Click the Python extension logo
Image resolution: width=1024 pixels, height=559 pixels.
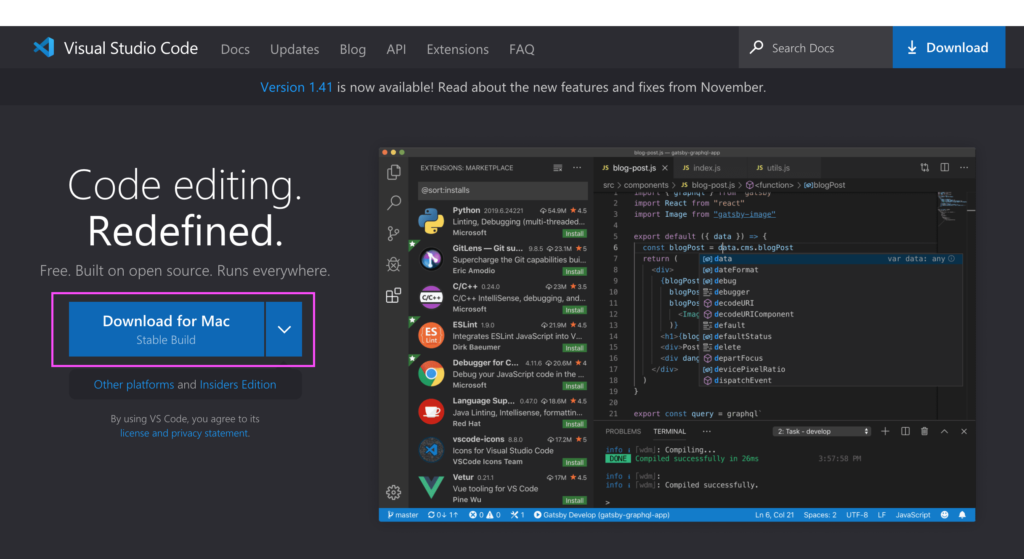pos(431,221)
